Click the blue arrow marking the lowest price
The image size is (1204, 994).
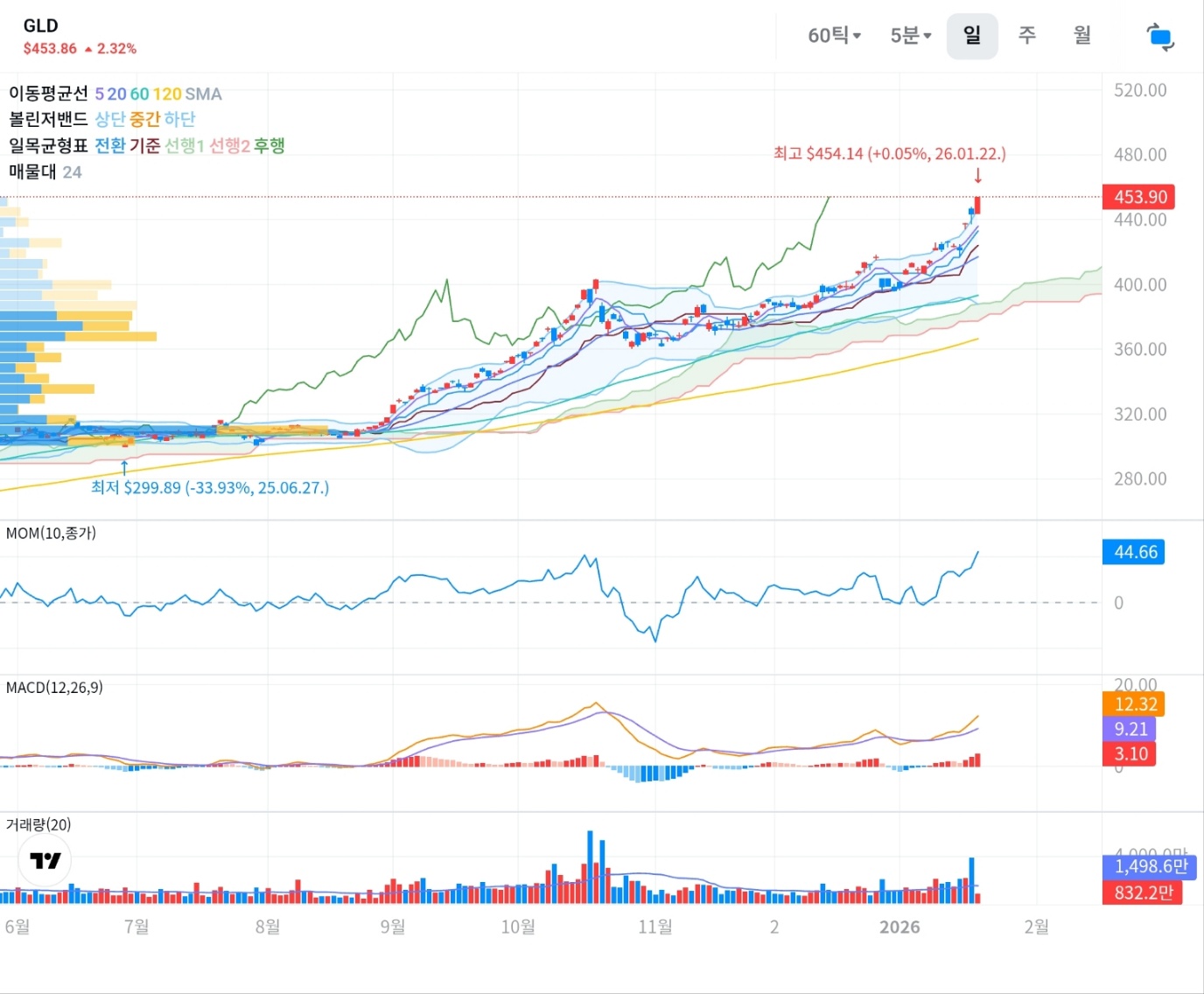coord(124,467)
